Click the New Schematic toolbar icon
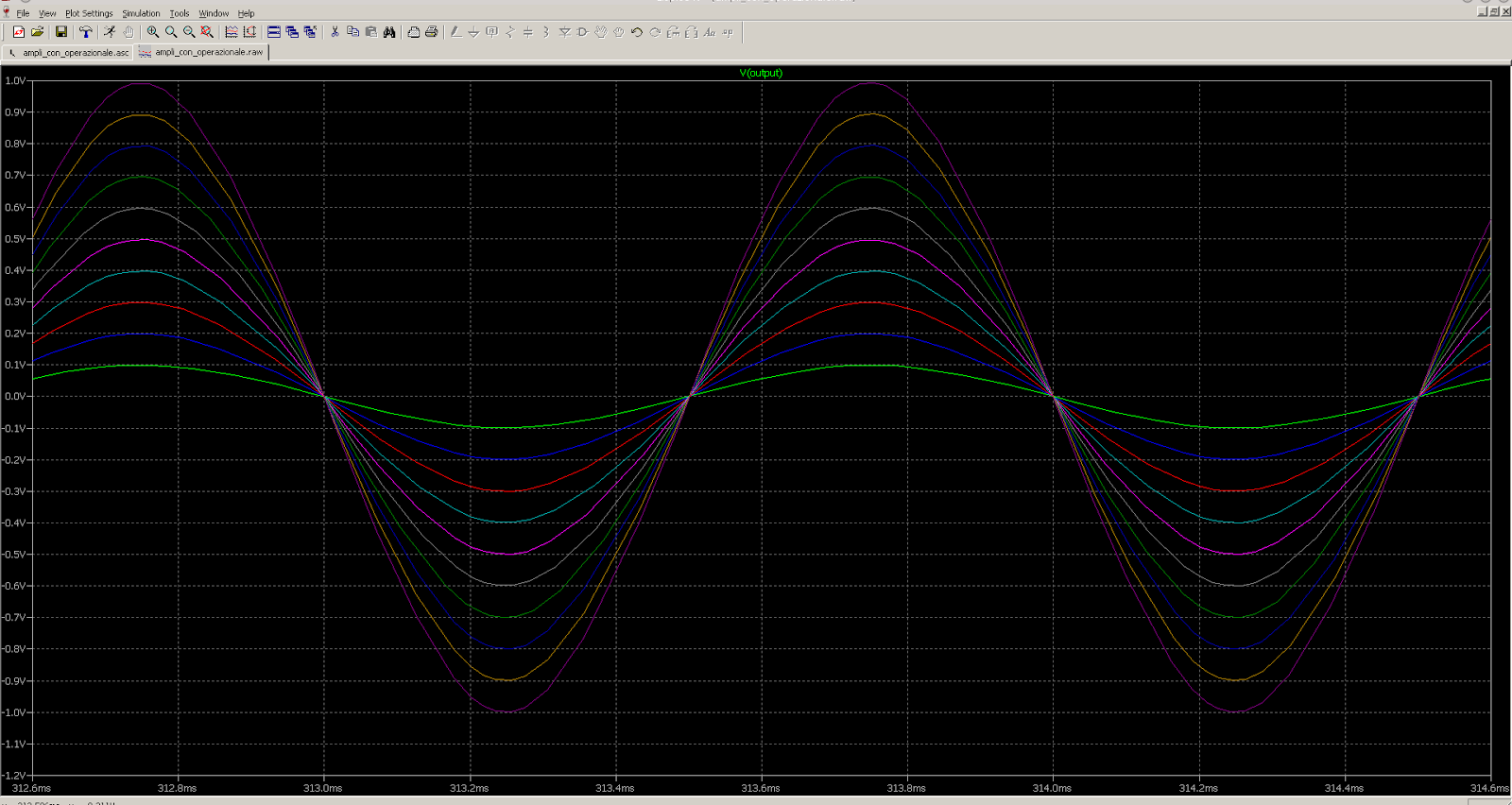Screen dimensions: 1512x805 pyautogui.click(x=19, y=32)
